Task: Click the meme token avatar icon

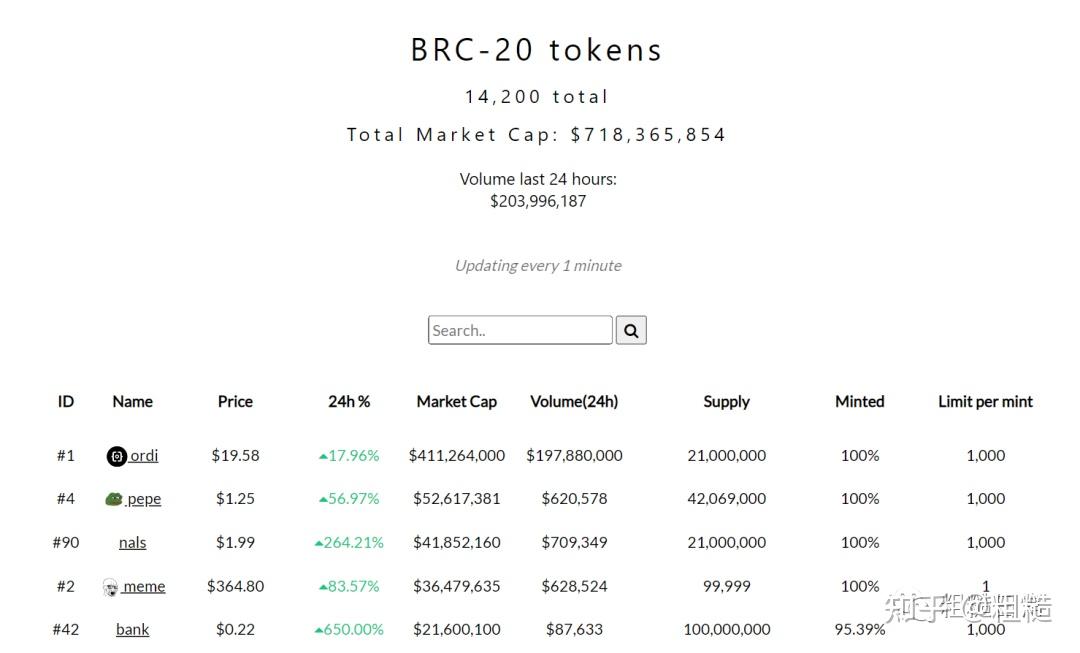Action: (110, 587)
